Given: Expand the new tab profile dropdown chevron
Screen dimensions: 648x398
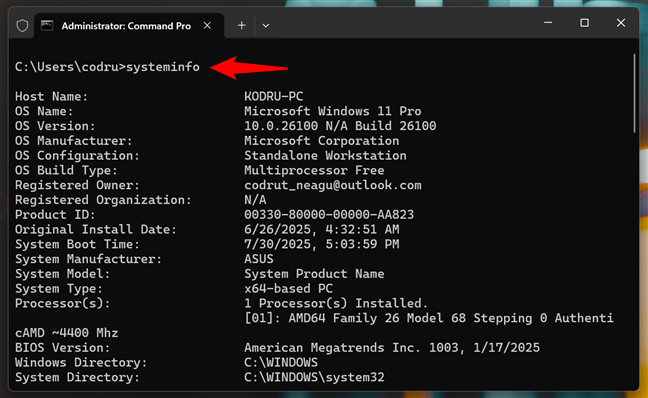Looking at the screenshot, I should [266, 26].
